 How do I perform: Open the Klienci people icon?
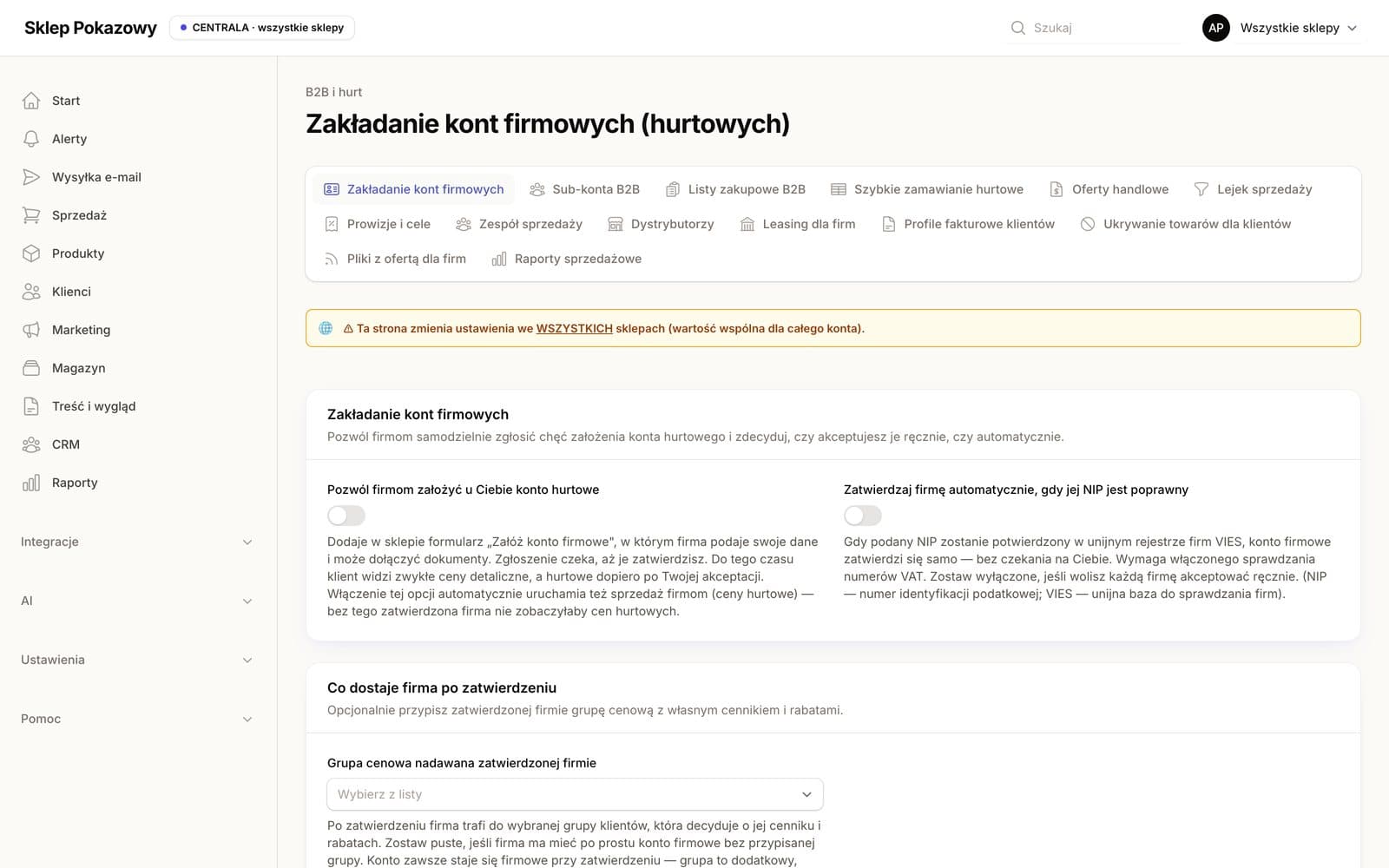[31, 292]
